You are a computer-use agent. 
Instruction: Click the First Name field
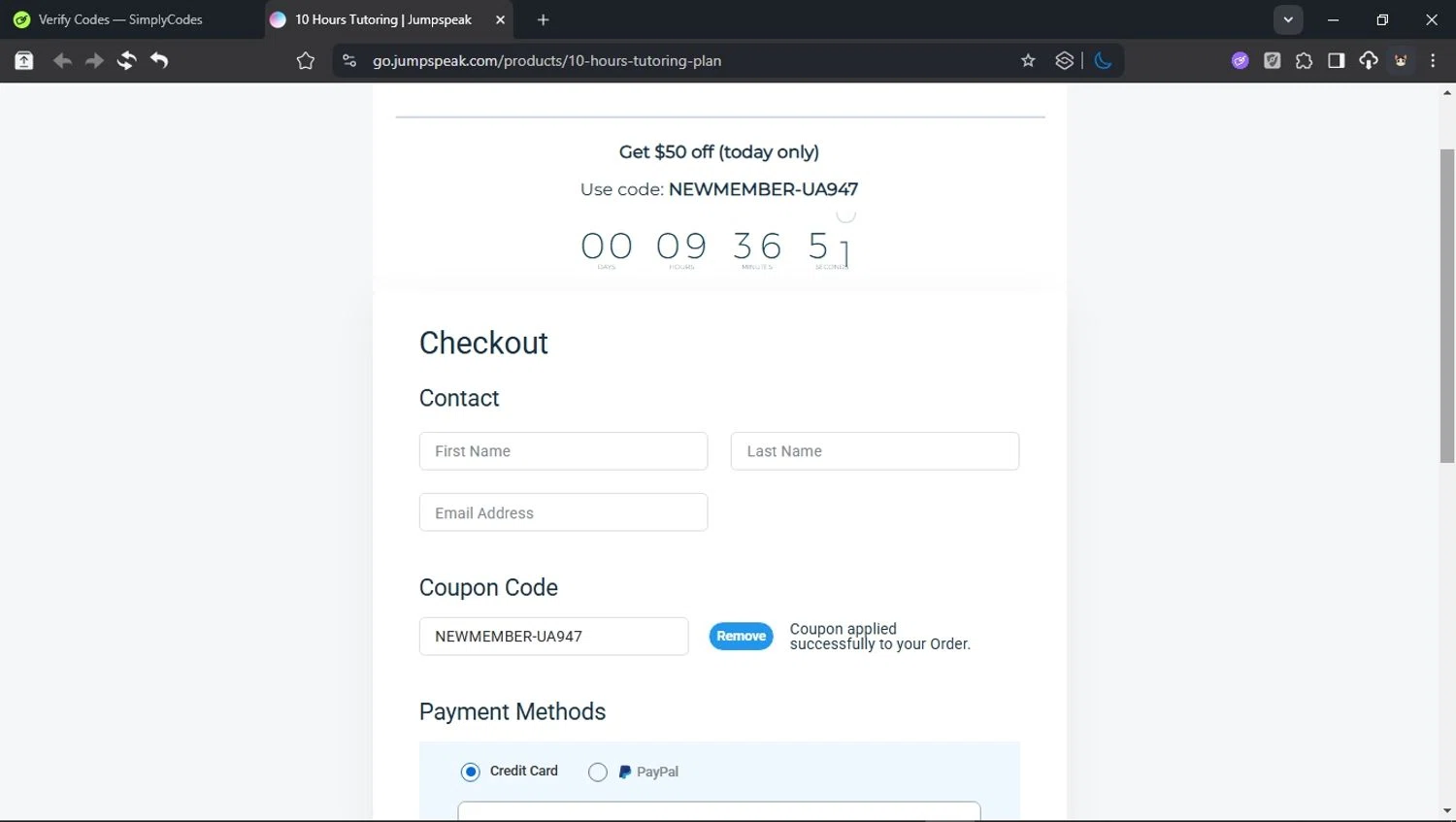coord(563,451)
